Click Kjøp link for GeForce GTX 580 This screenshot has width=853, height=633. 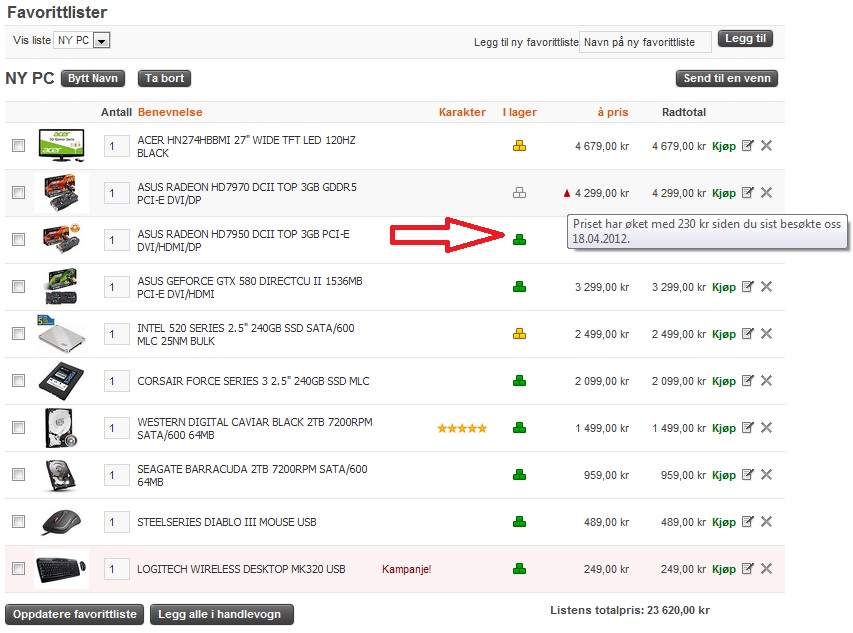tap(723, 287)
